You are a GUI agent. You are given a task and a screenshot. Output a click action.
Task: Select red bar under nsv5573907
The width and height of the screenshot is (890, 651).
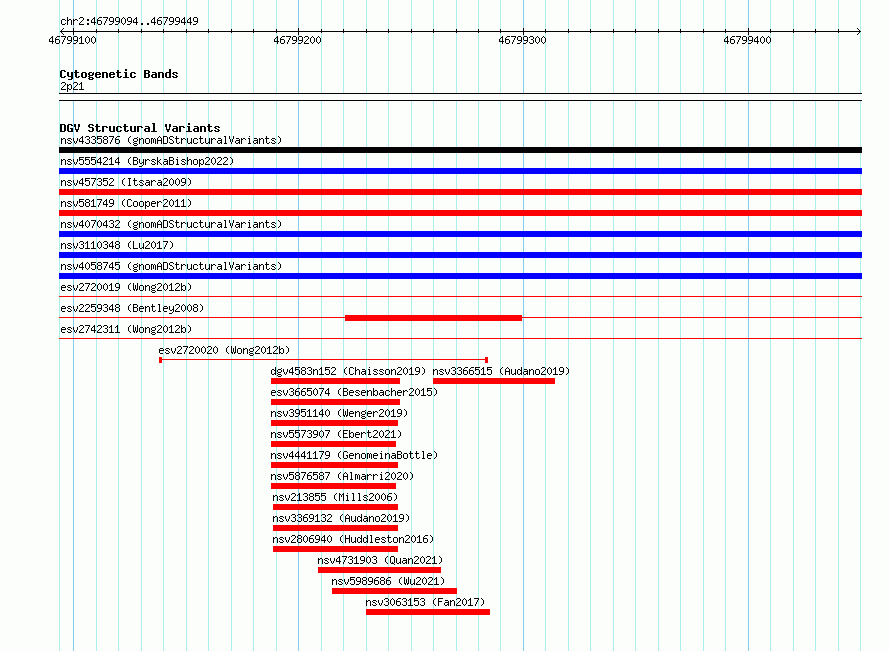tap(333, 444)
